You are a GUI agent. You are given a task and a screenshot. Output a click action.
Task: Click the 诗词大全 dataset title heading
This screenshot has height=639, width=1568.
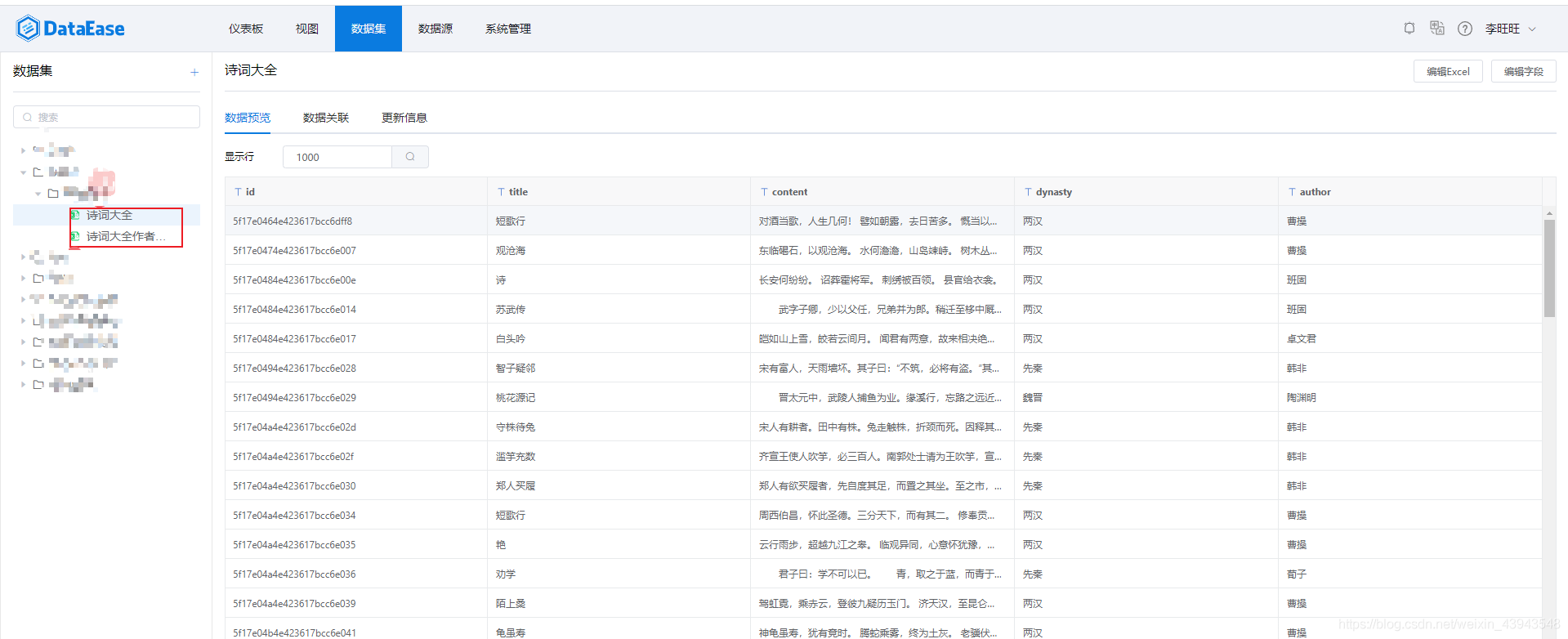click(x=251, y=71)
